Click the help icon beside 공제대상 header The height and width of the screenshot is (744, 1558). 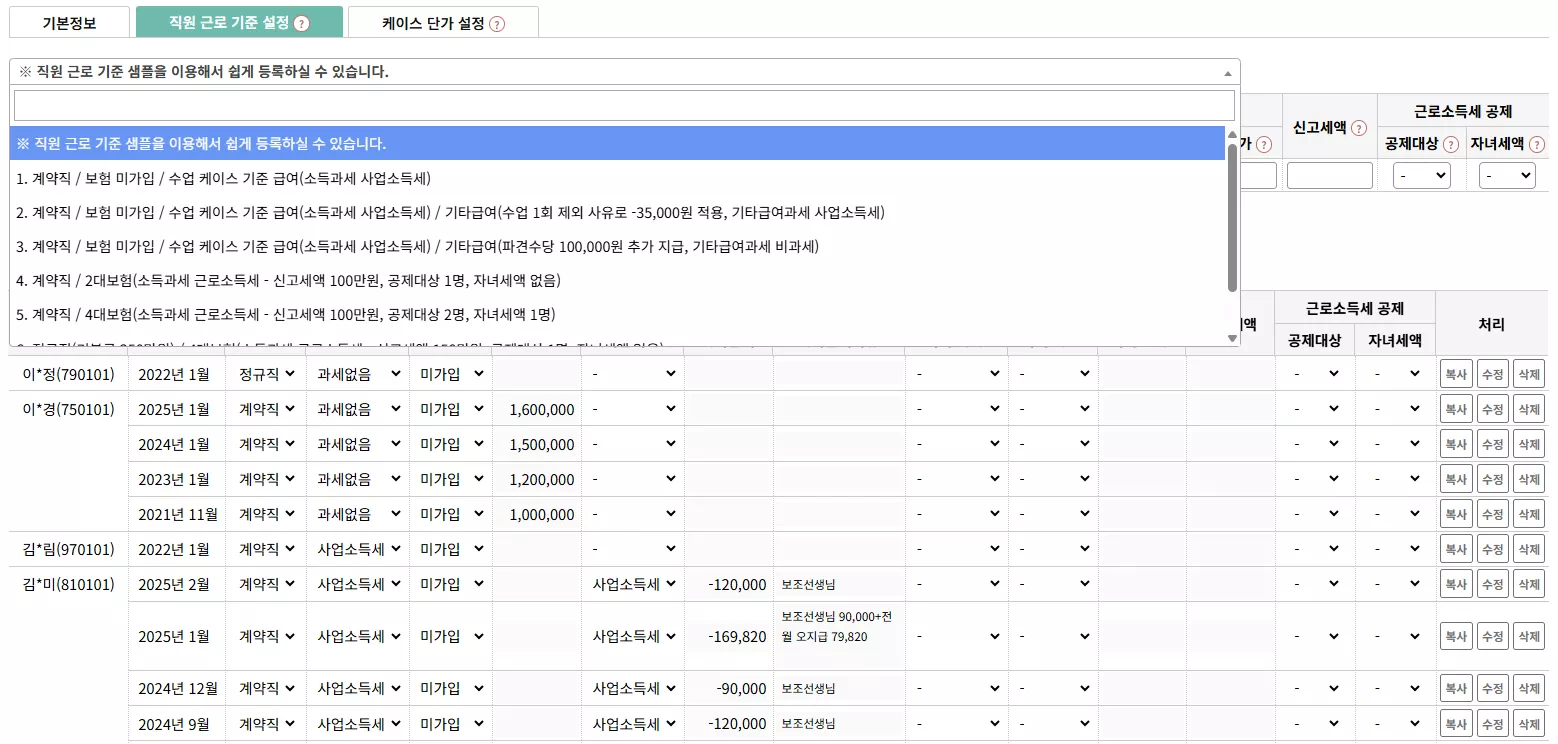click(x=1452, y=144)
